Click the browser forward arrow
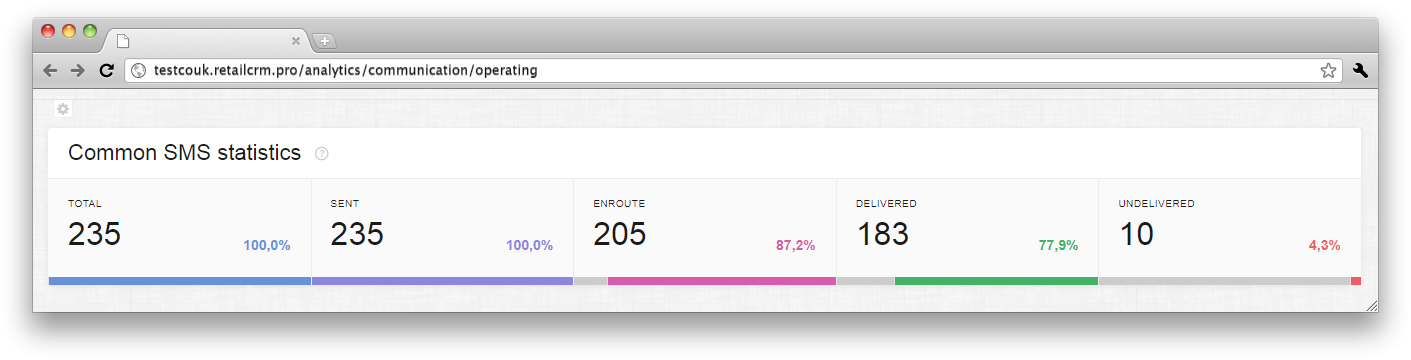The image size is (1411, 360). click(x=77, y=70)
